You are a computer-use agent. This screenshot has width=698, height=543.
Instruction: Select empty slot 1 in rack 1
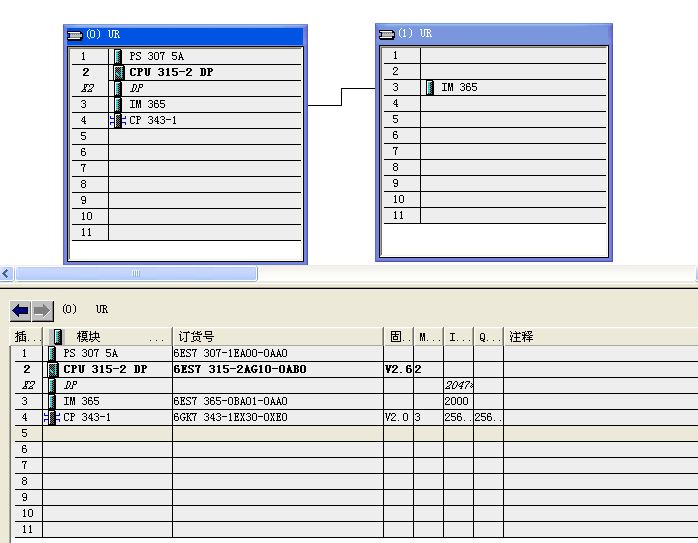(495, 55)
